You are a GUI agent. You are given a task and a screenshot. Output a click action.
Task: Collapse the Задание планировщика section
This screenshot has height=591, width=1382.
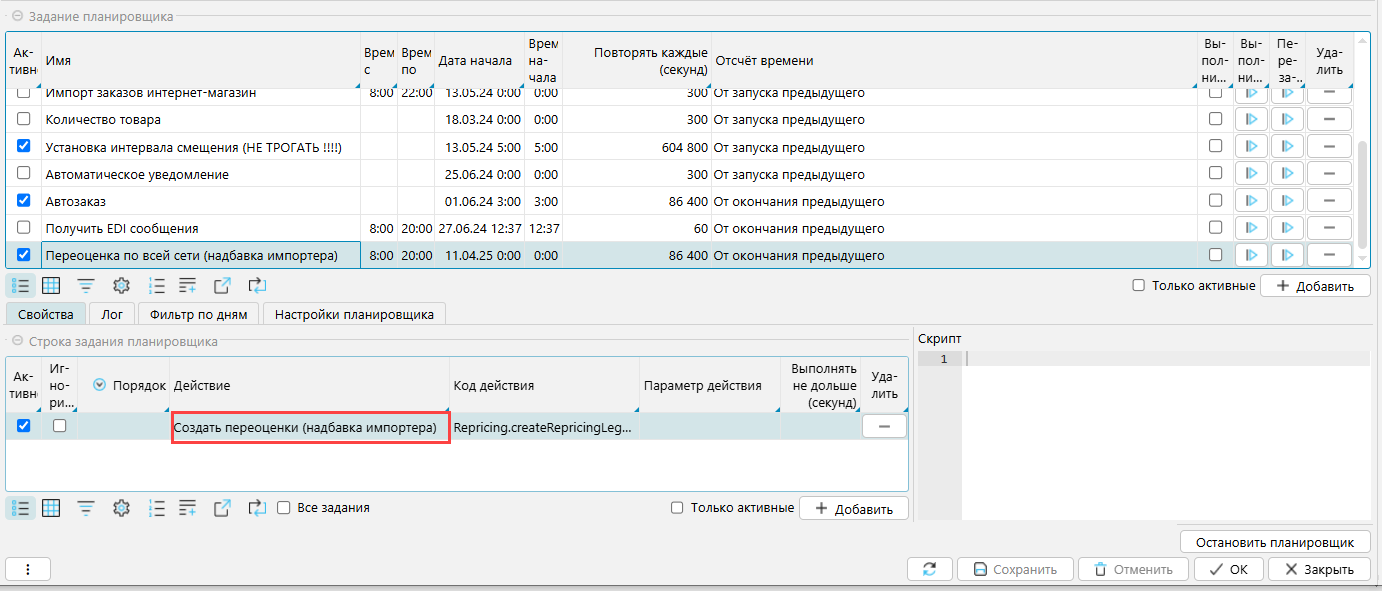(17, 16)
